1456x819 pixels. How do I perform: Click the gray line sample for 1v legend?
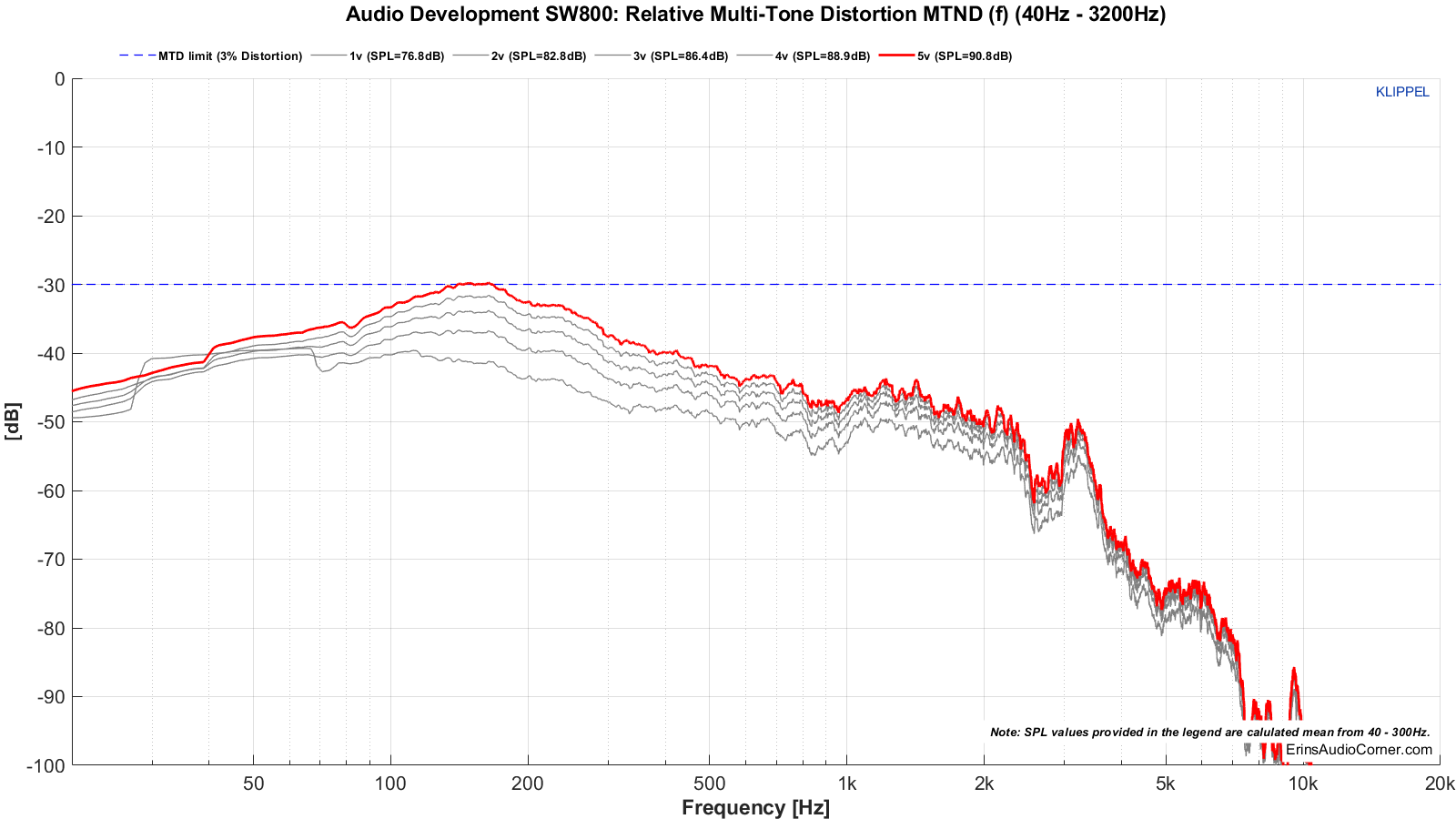tap(328, 56)
